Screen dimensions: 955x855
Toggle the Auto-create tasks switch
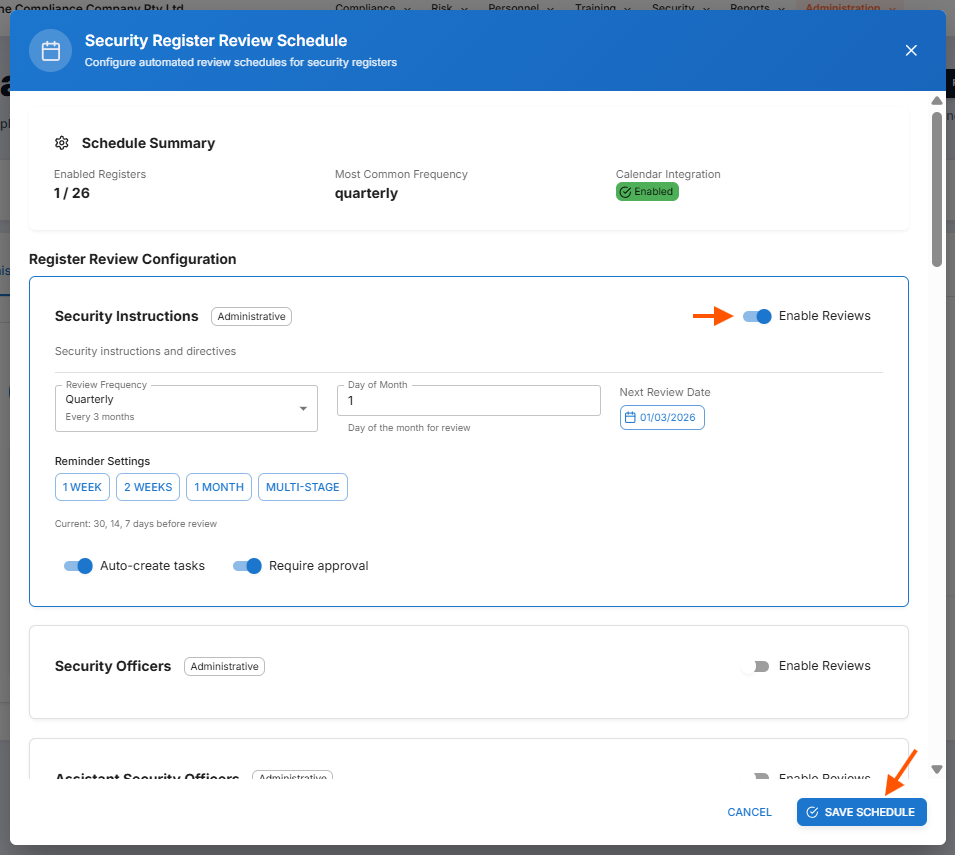78,566
